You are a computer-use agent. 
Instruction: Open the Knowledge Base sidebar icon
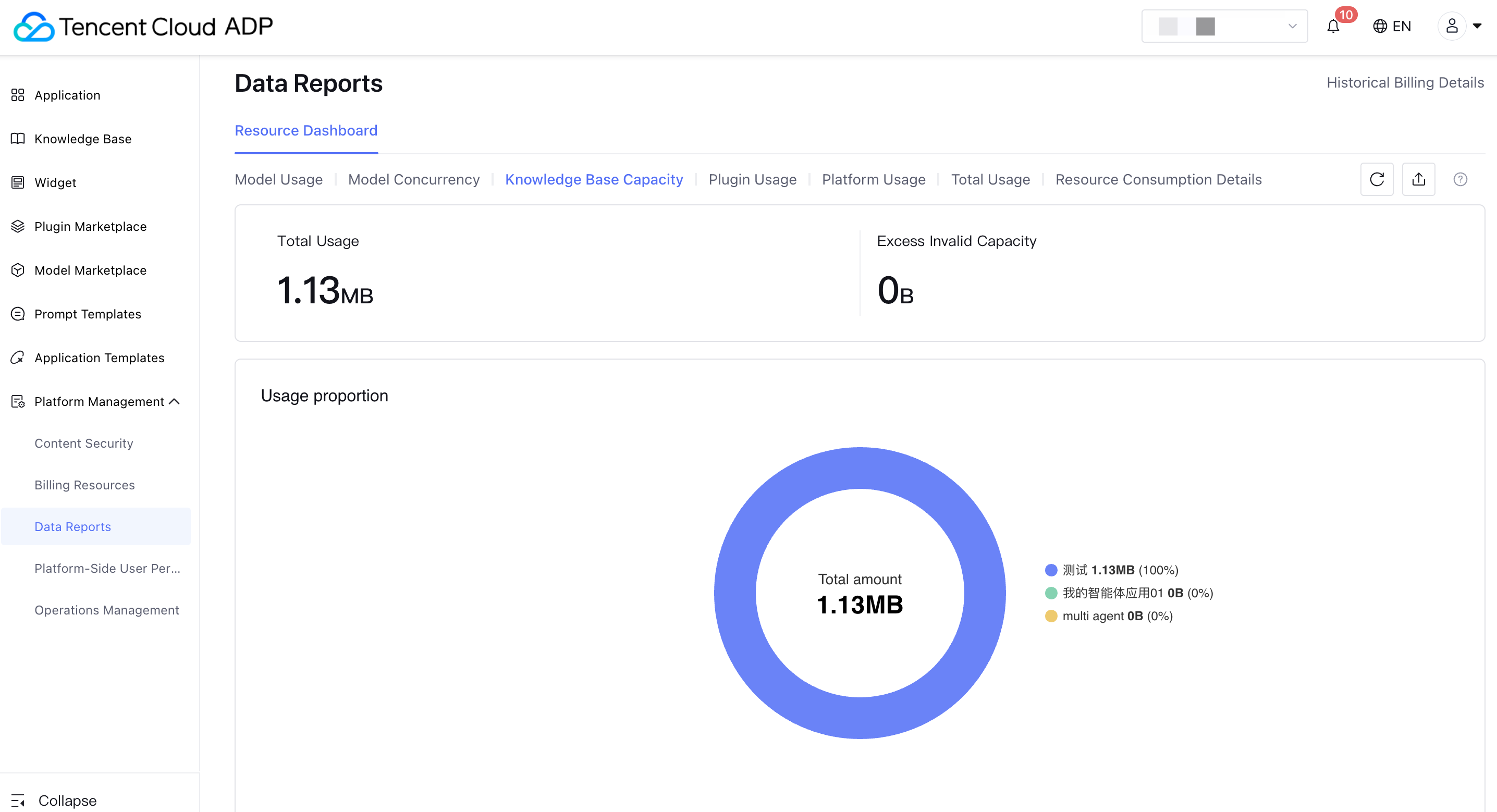(18, 139)
